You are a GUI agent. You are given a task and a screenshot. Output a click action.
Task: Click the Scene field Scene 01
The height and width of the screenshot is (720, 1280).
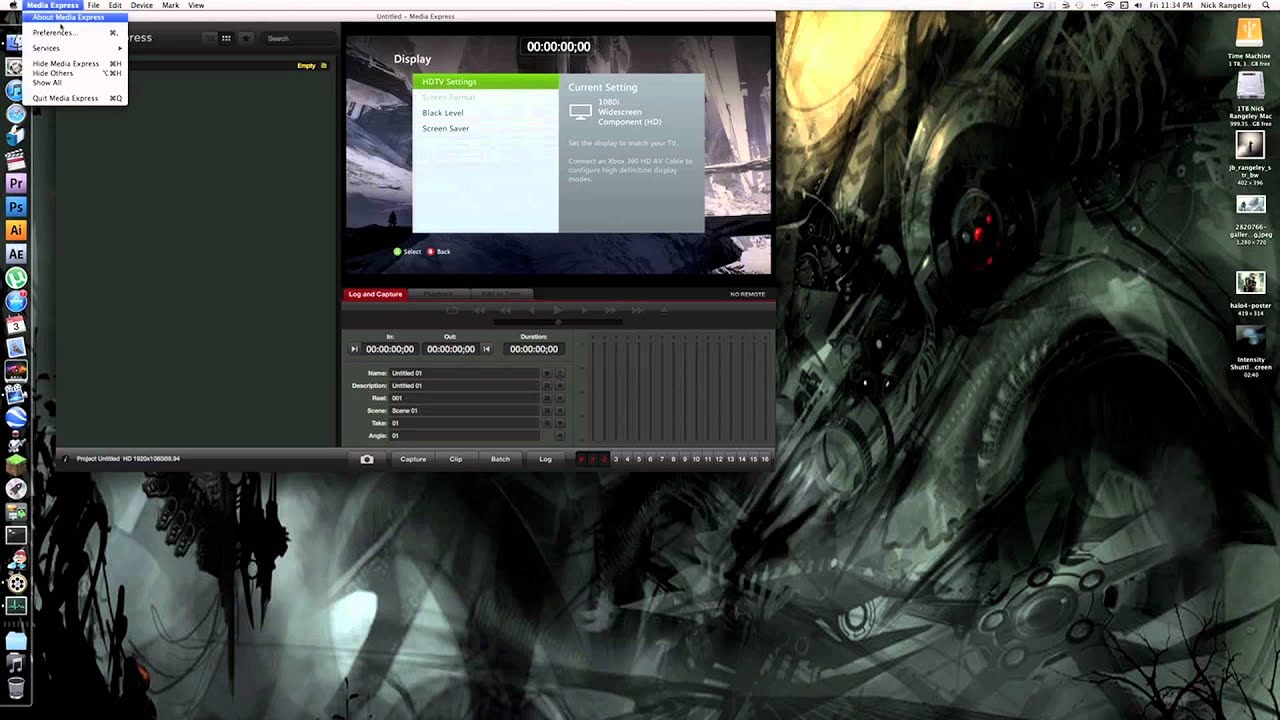(x=464, y=410)
